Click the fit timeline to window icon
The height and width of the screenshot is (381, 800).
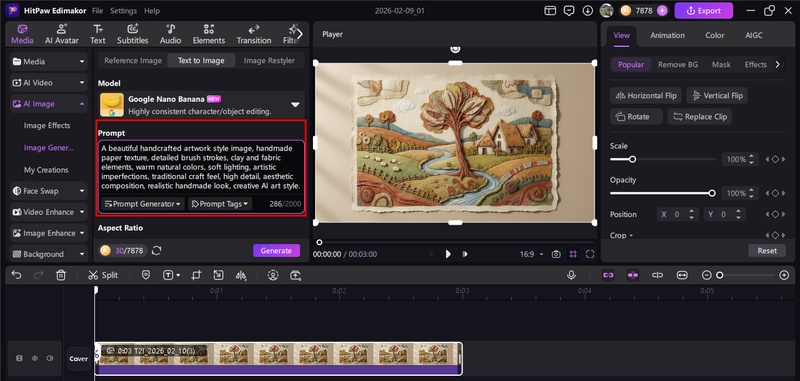pos(682,275)
